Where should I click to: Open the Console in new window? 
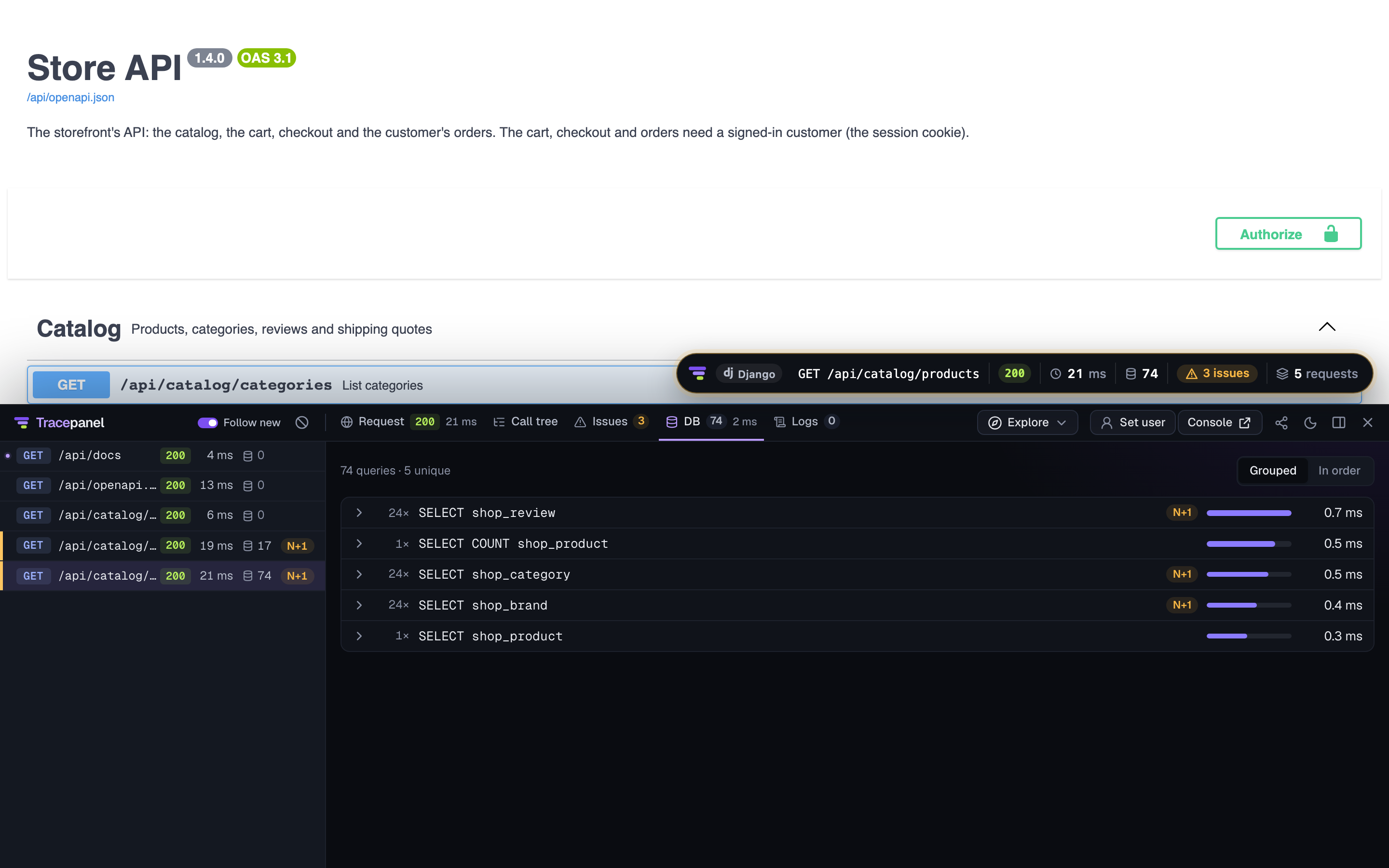pos(1220,422)
